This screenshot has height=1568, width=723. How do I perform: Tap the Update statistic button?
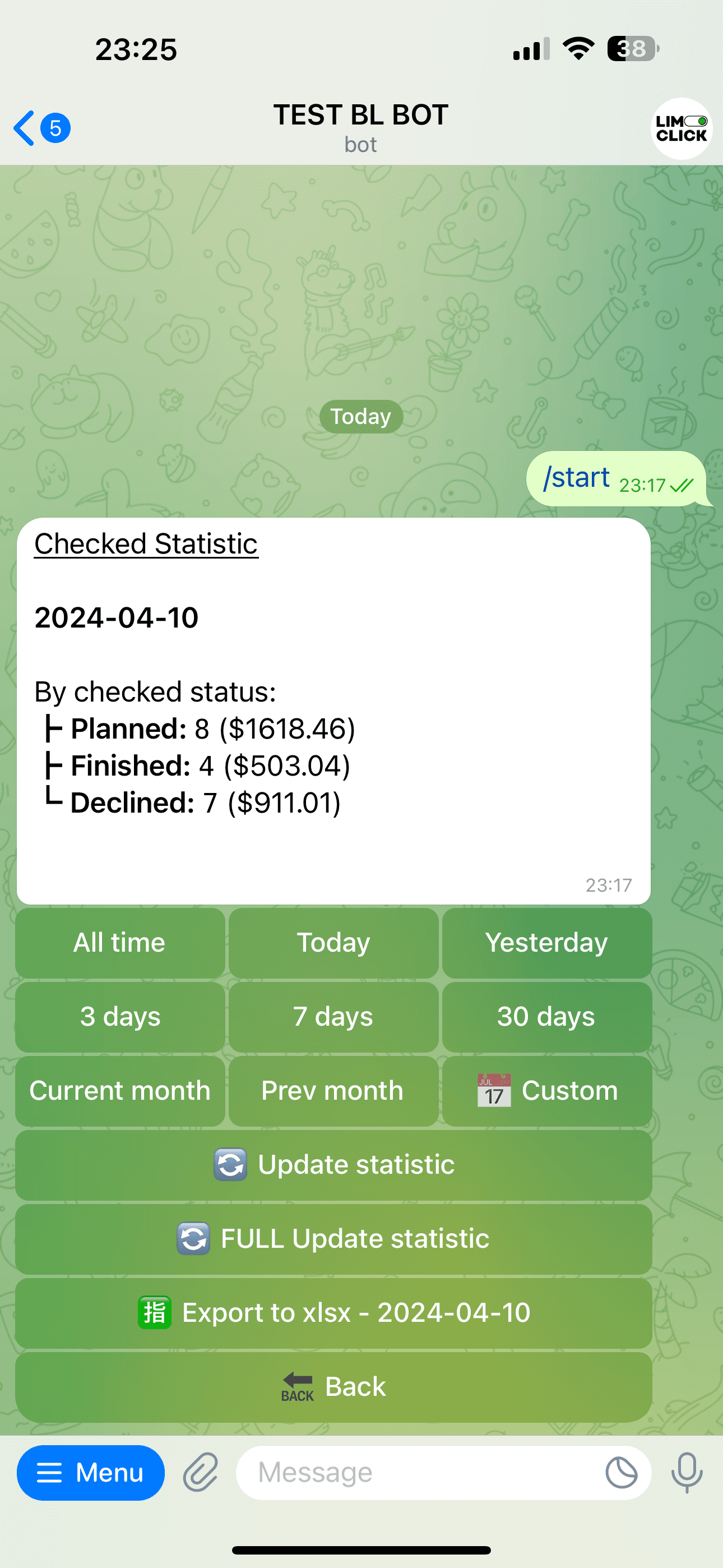tap(333, 1165)
